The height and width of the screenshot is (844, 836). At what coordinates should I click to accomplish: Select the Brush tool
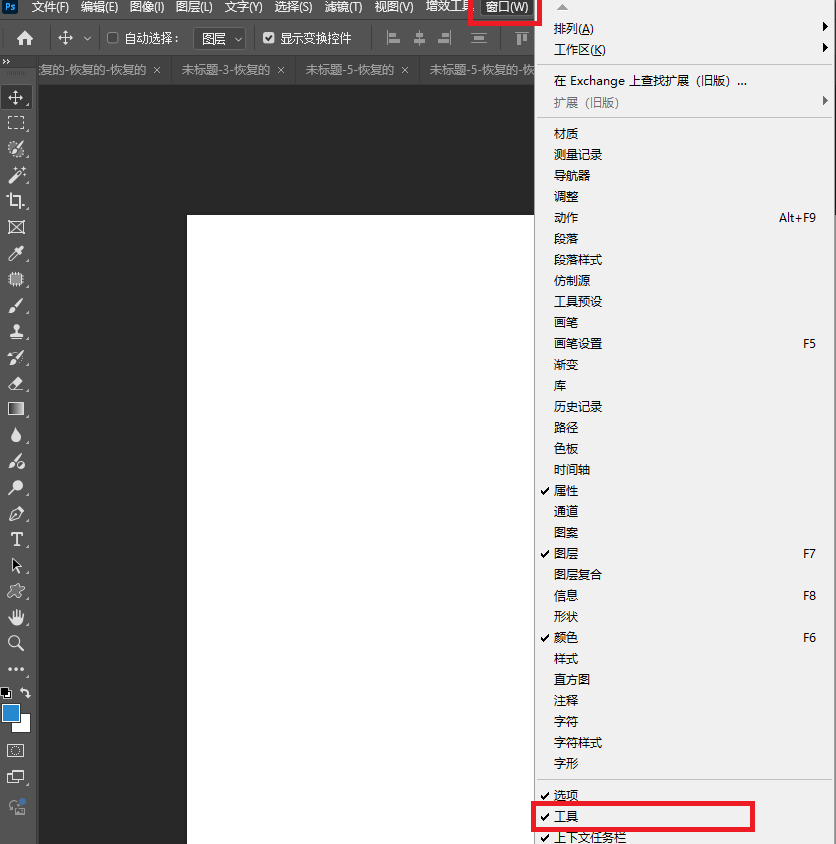[16, 306]
